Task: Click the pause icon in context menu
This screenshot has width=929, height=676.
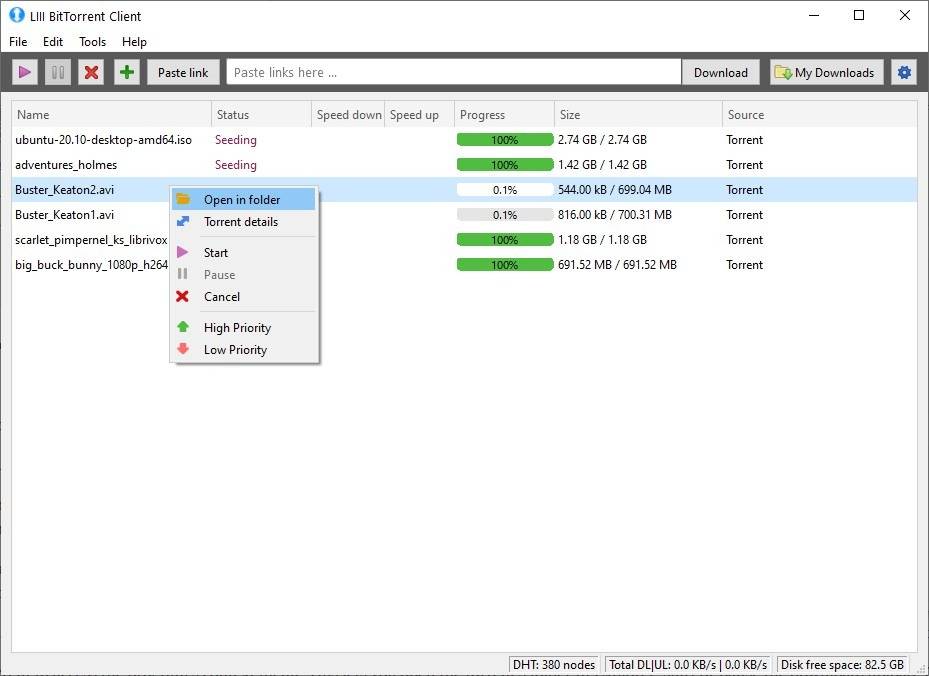Action: [183, 274]
